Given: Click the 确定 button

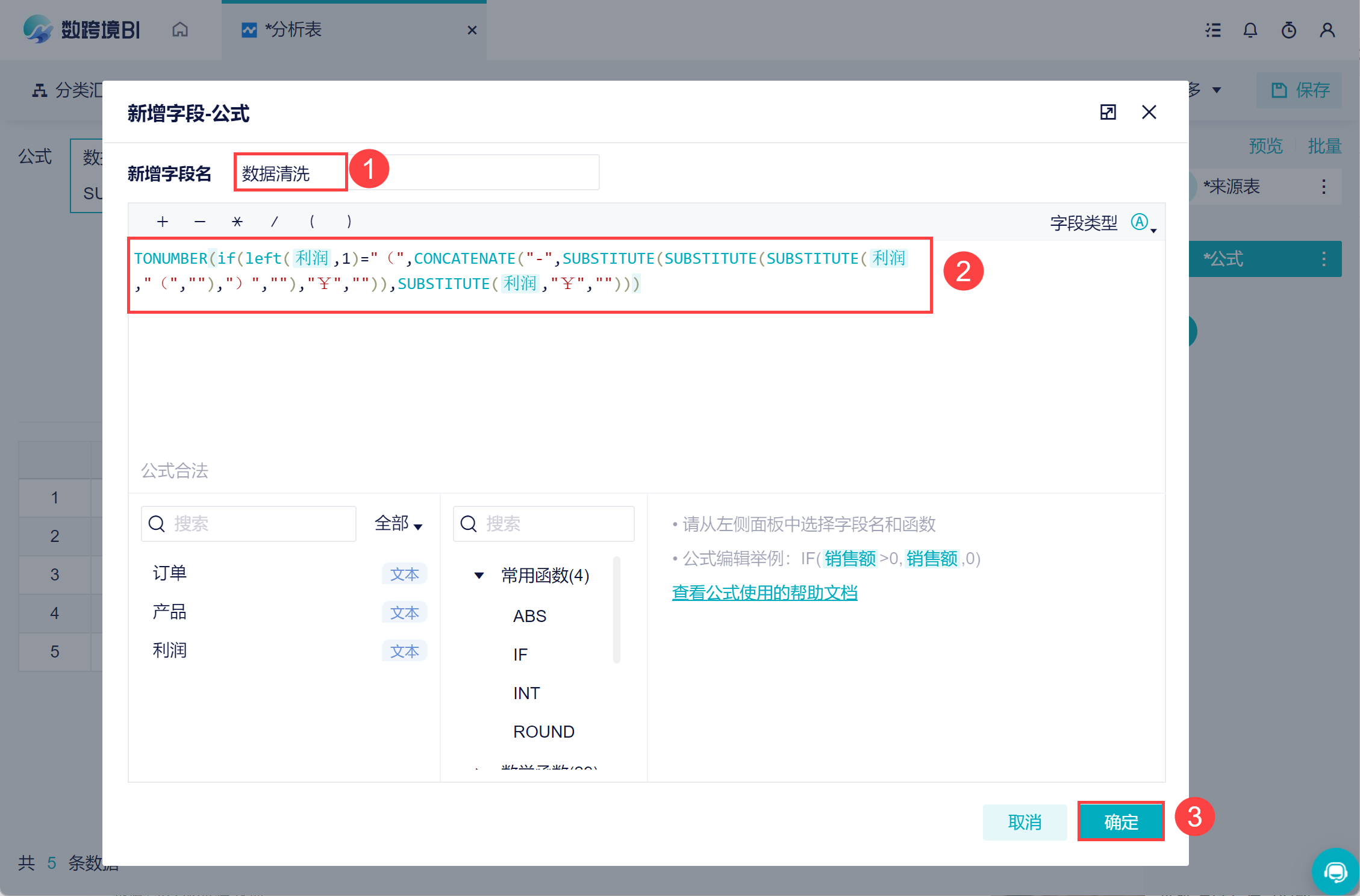Looking at the screenshot, I should point(1121,822).
